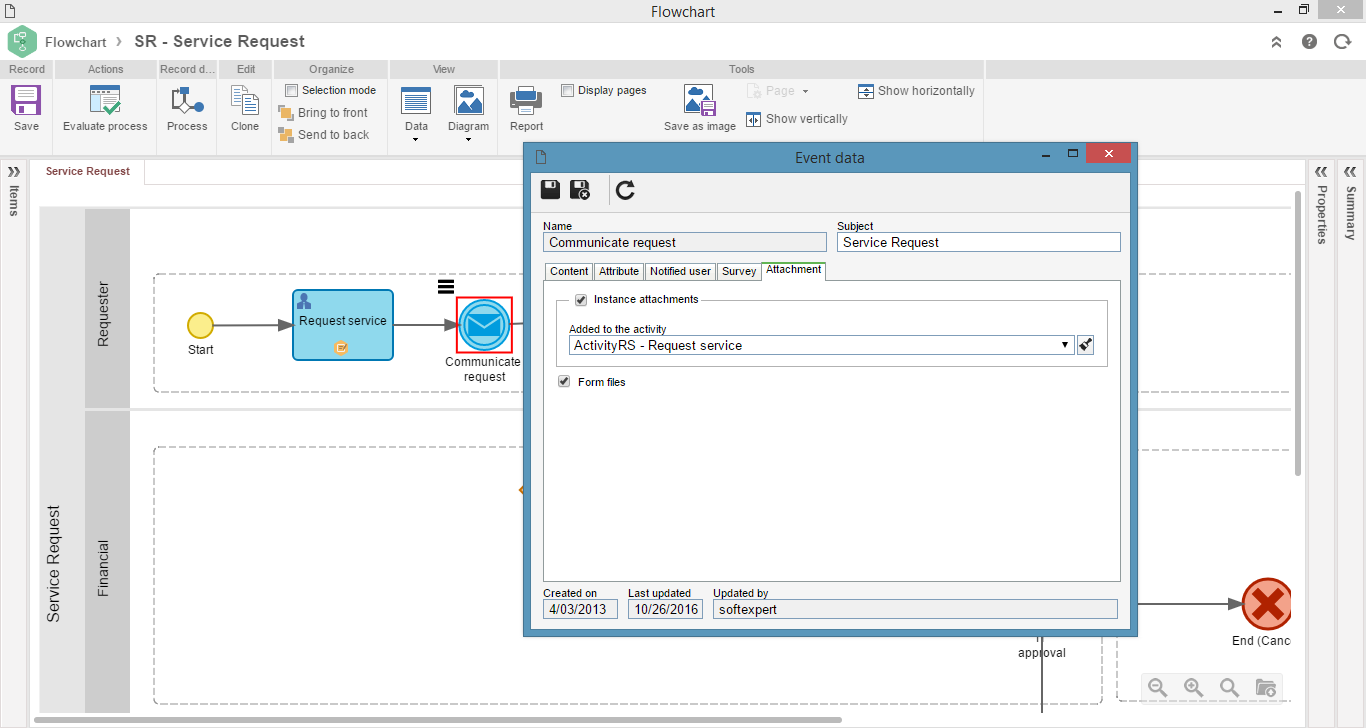Click the Show horizontally button
The height and width of the screenshot is (728, 1366).
916,91
